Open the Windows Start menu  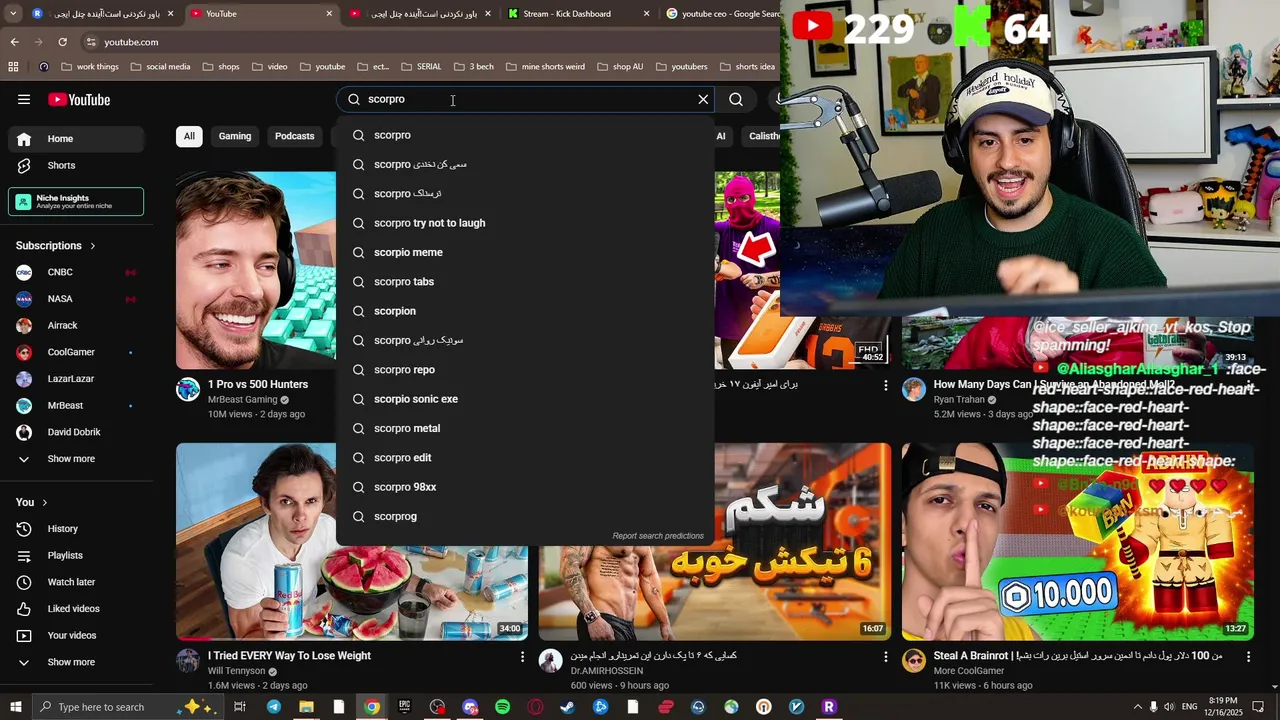click(16, 707)
